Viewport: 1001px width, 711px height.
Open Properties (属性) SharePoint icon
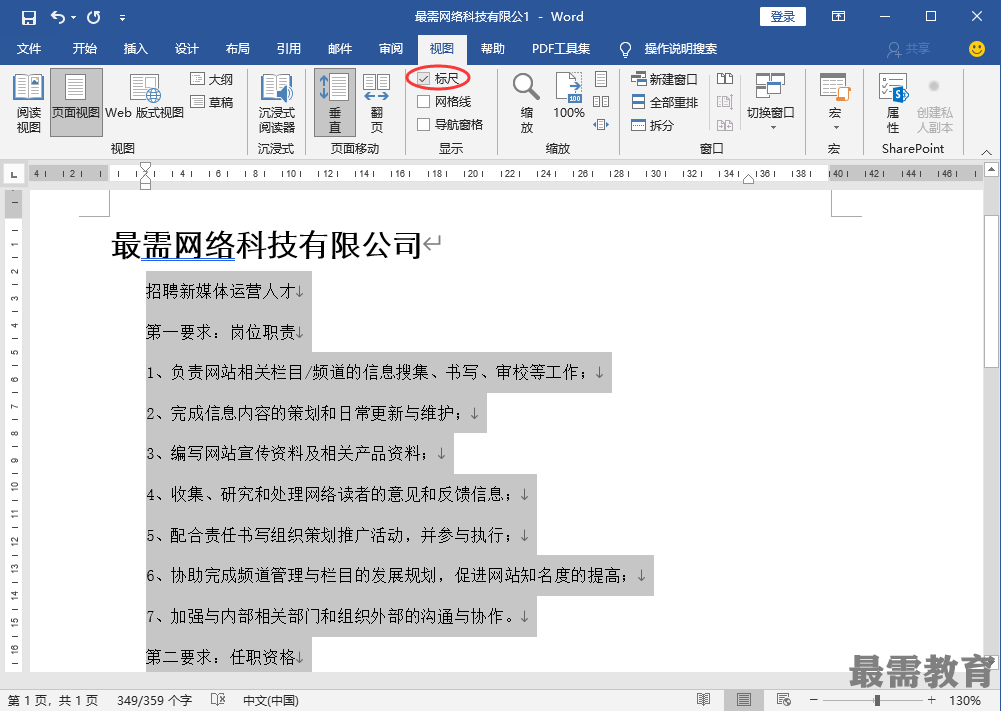[892, 103]
